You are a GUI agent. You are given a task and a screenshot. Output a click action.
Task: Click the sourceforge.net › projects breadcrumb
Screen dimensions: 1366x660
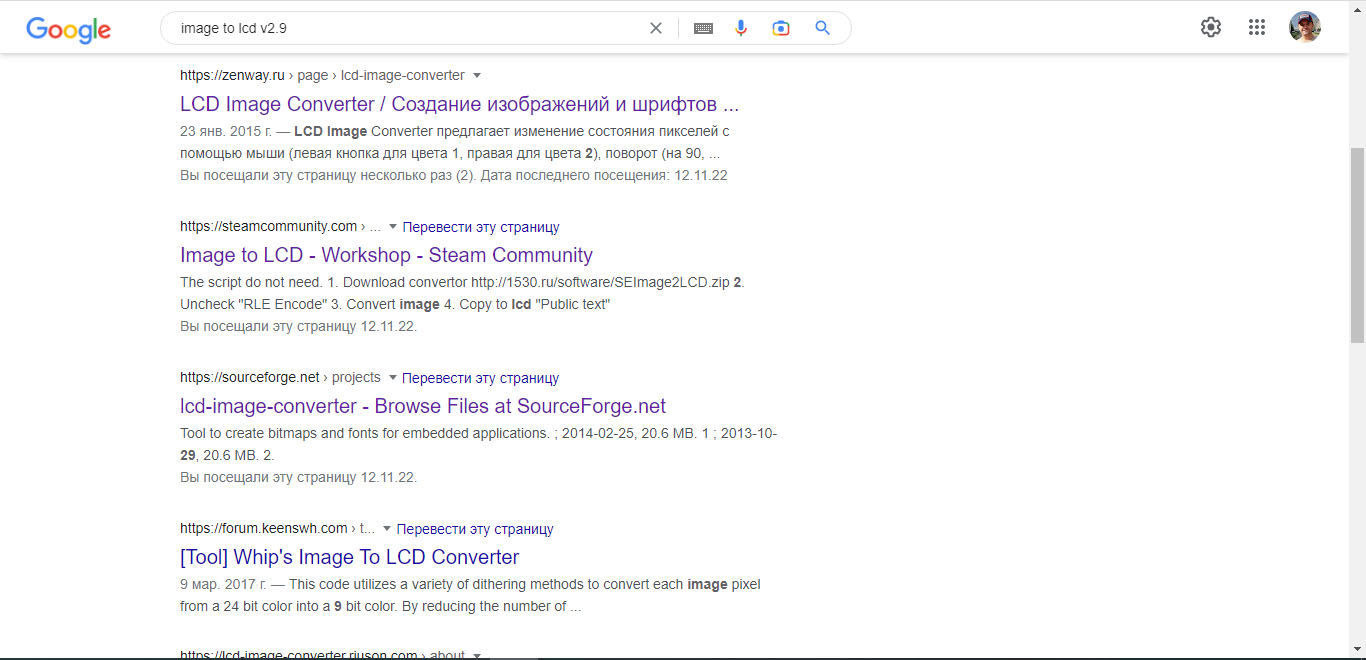(280, 377)
